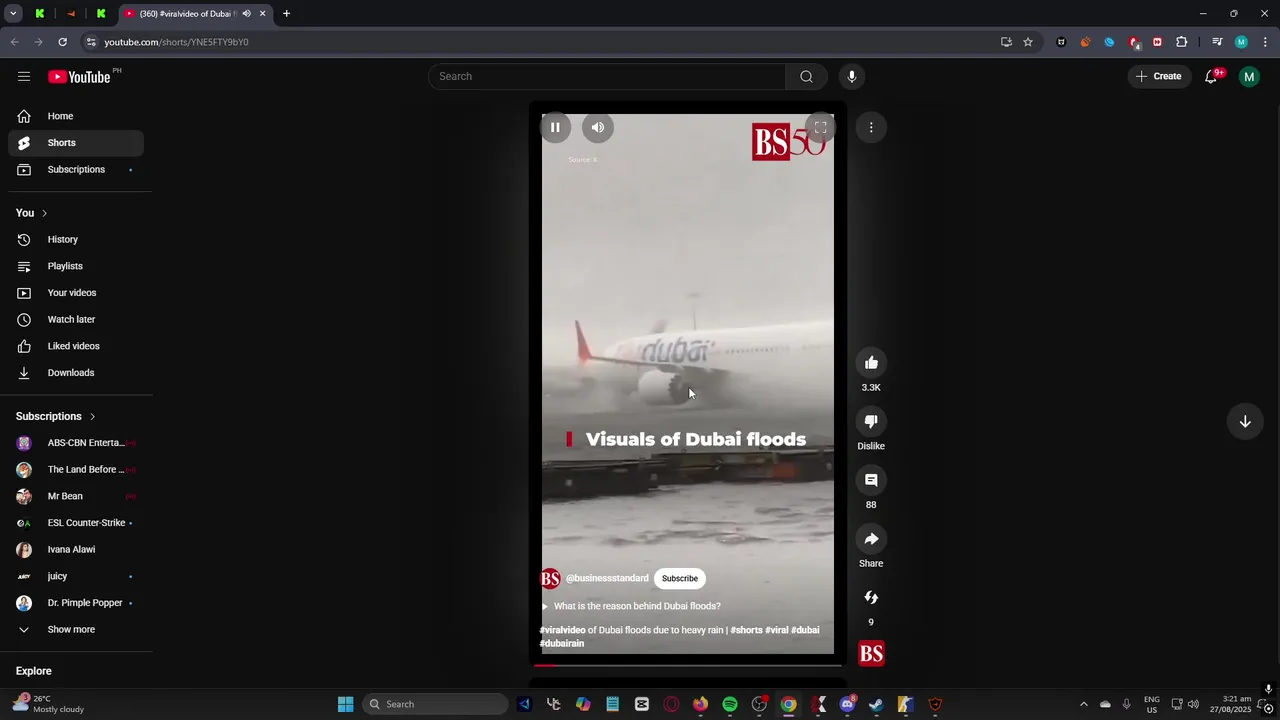
Task: Open Liked videos list
Action: tap(76, 346)
